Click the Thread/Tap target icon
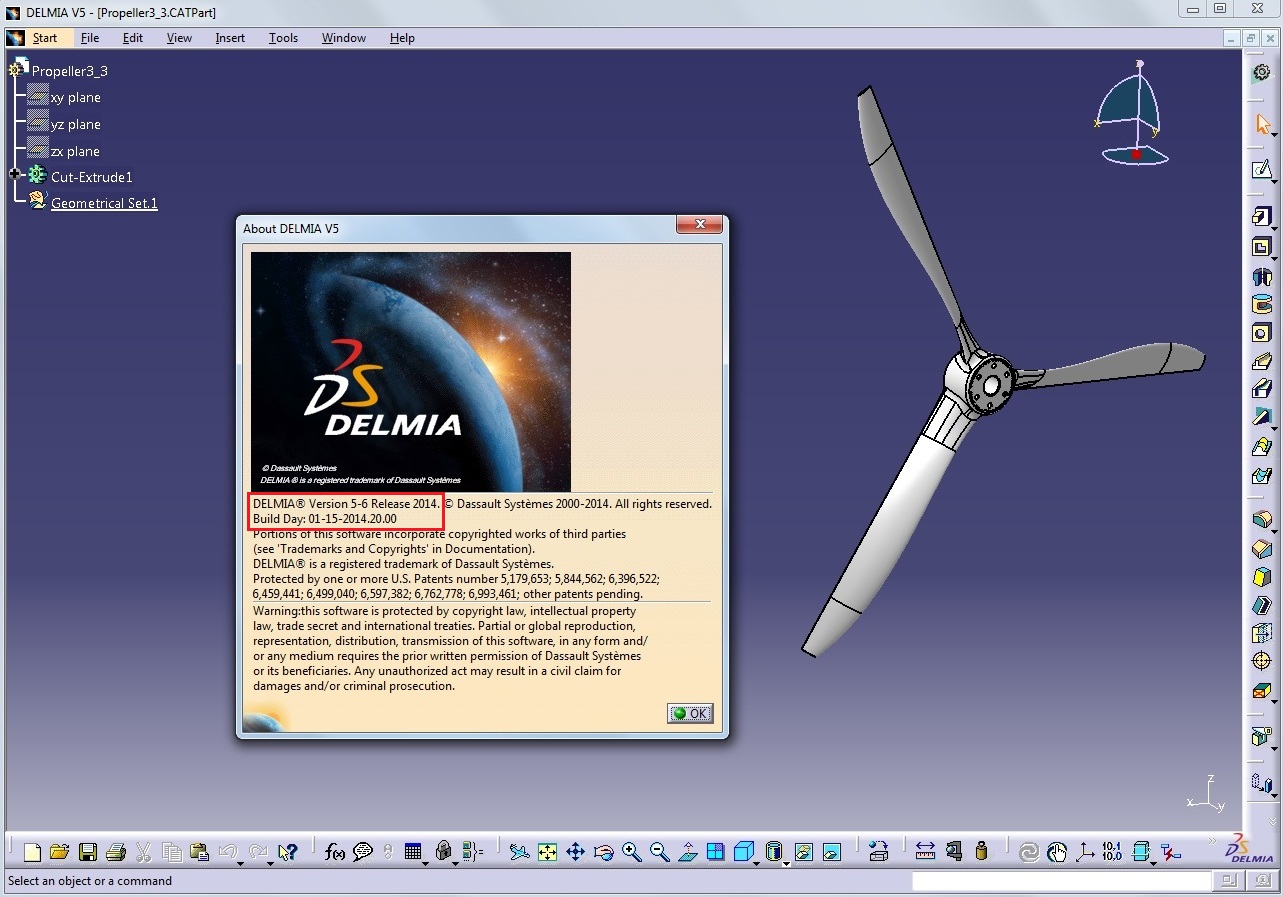The width and height of the screenshot is (1283, 897). [x=1261, y=661]
